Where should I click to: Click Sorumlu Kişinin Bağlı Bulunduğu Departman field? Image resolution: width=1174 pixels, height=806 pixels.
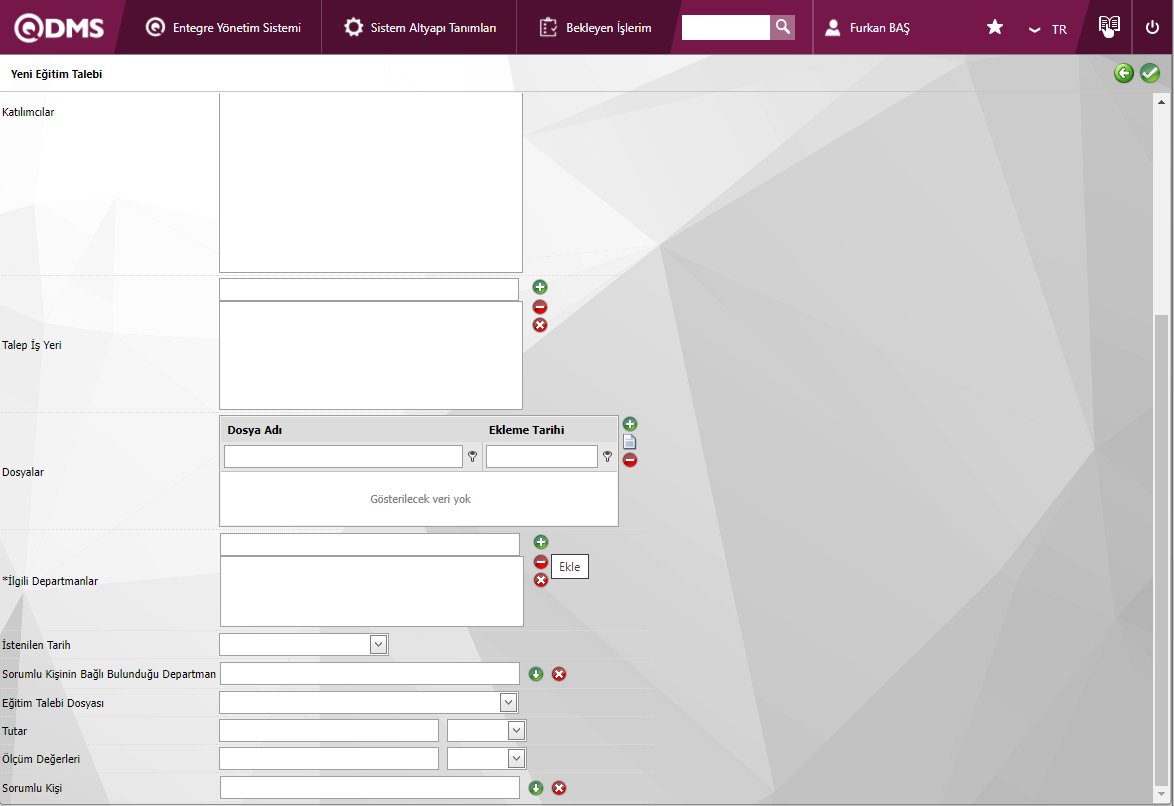(370, 673)
